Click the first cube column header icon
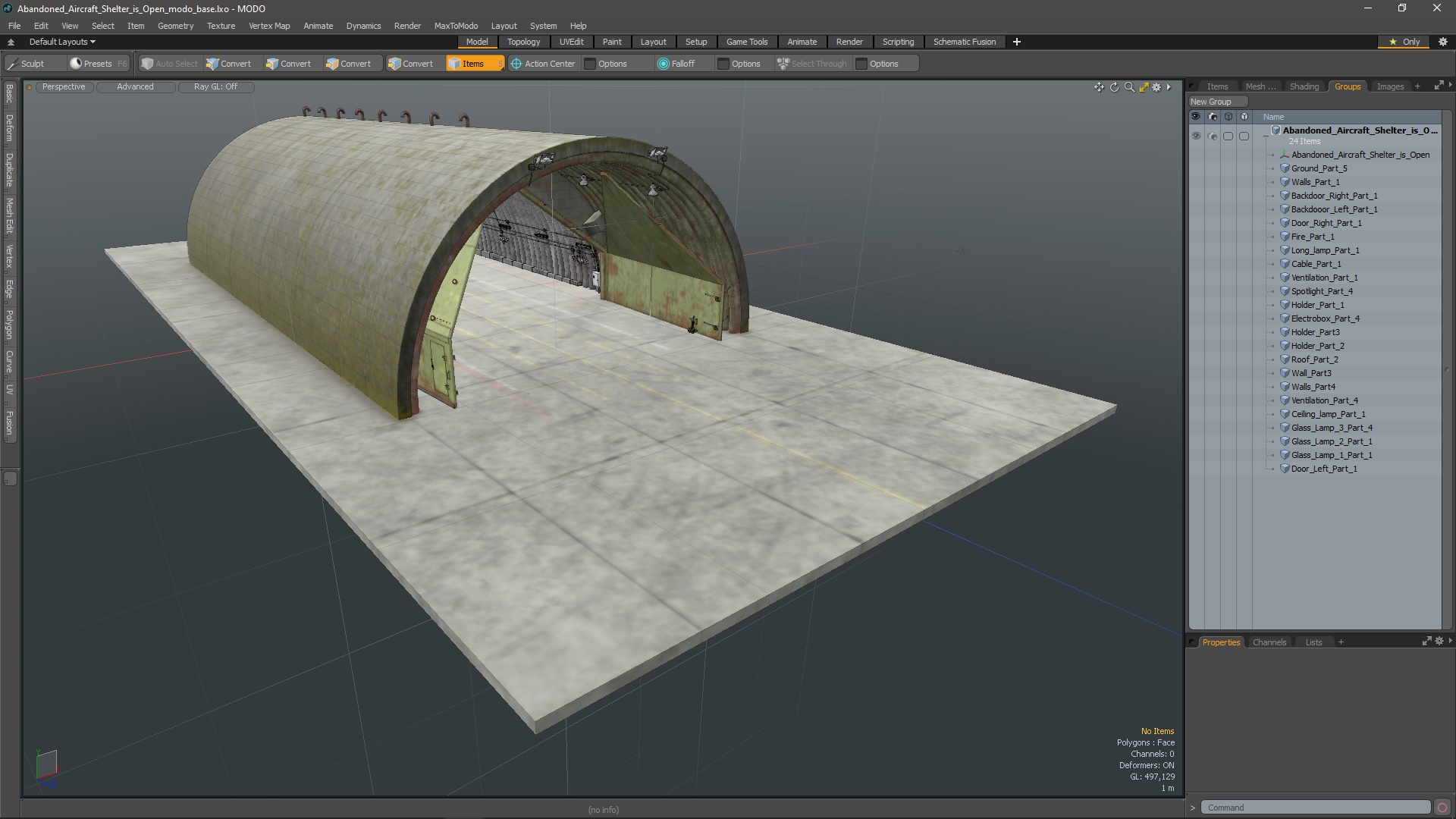Image resolution: width=1456 pixels, height=819 pixels. pyautogui.click(x=1228, y=117)
